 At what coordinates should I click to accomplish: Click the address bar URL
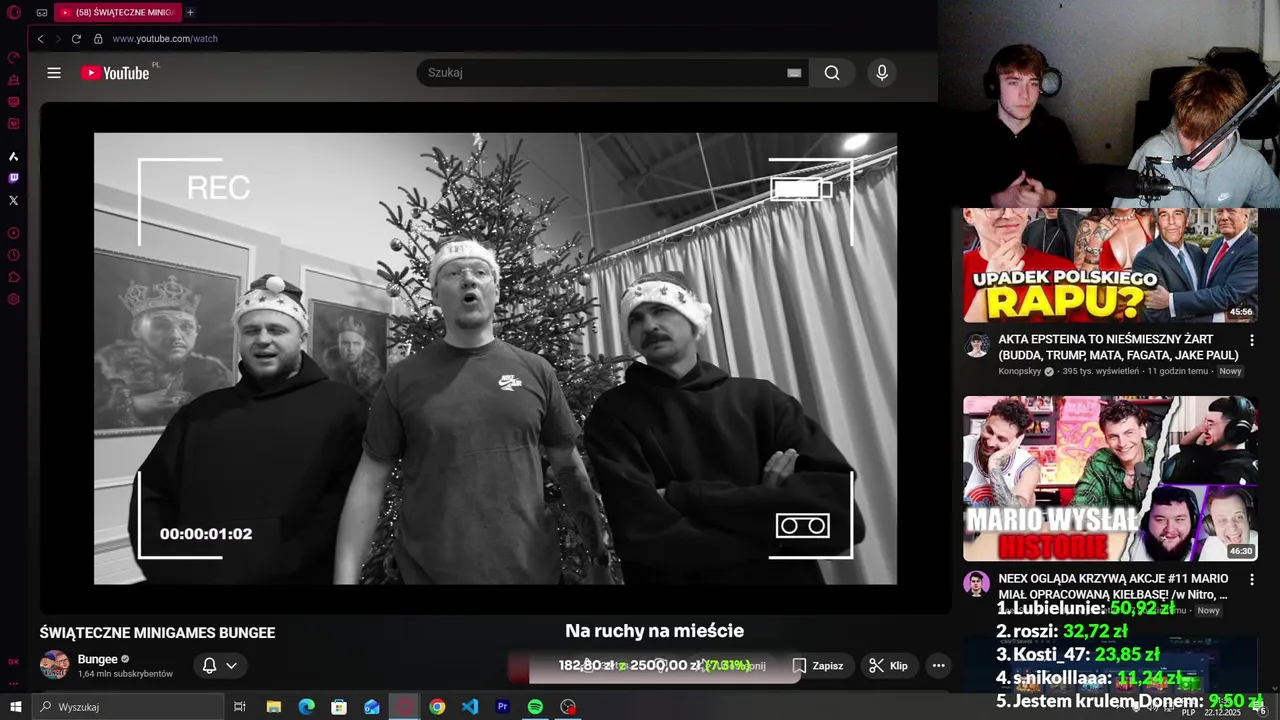pyautogui.click(x=165, y=39)
